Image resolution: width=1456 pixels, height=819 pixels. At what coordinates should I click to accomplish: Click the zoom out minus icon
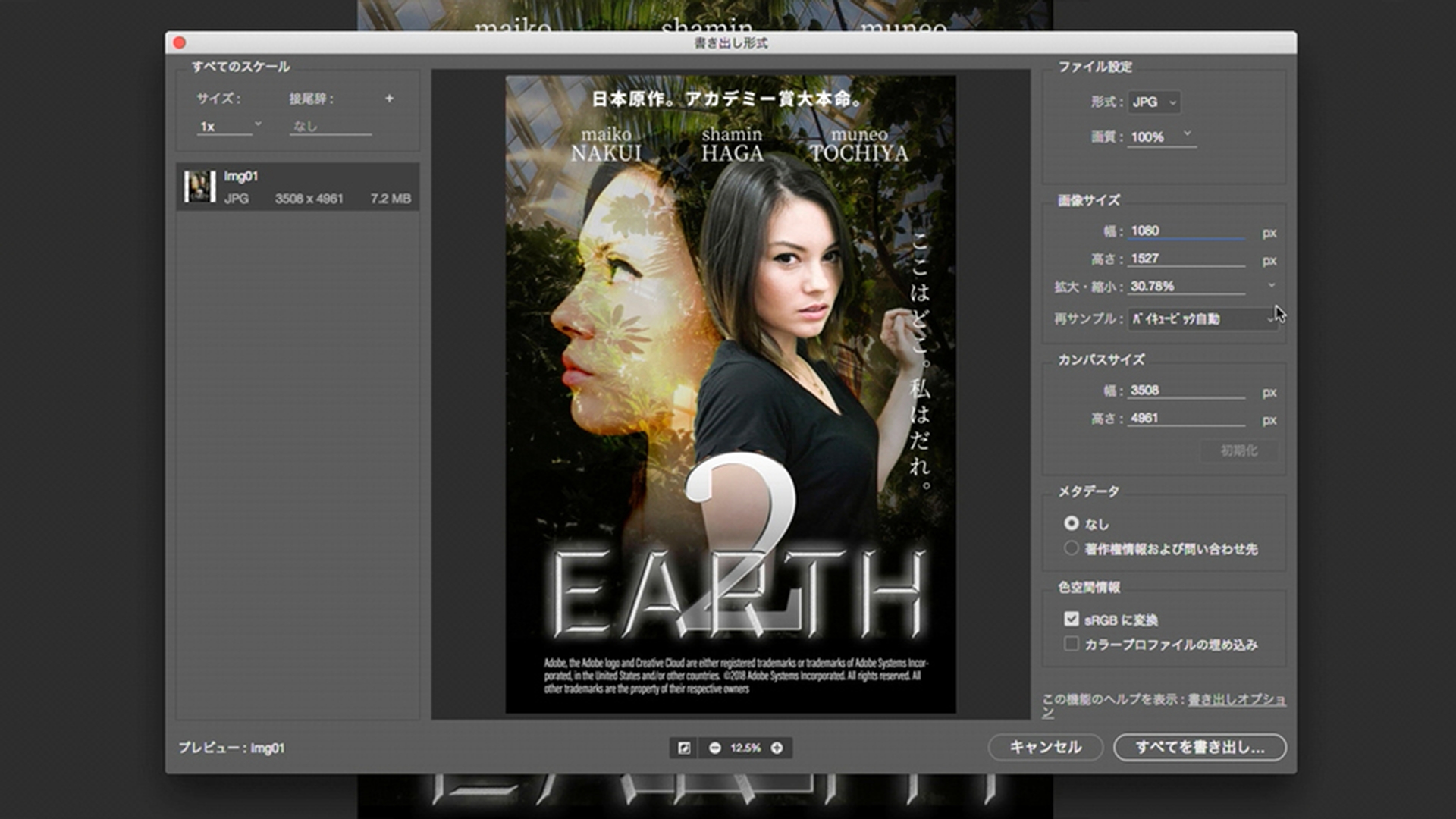[714, 748]
